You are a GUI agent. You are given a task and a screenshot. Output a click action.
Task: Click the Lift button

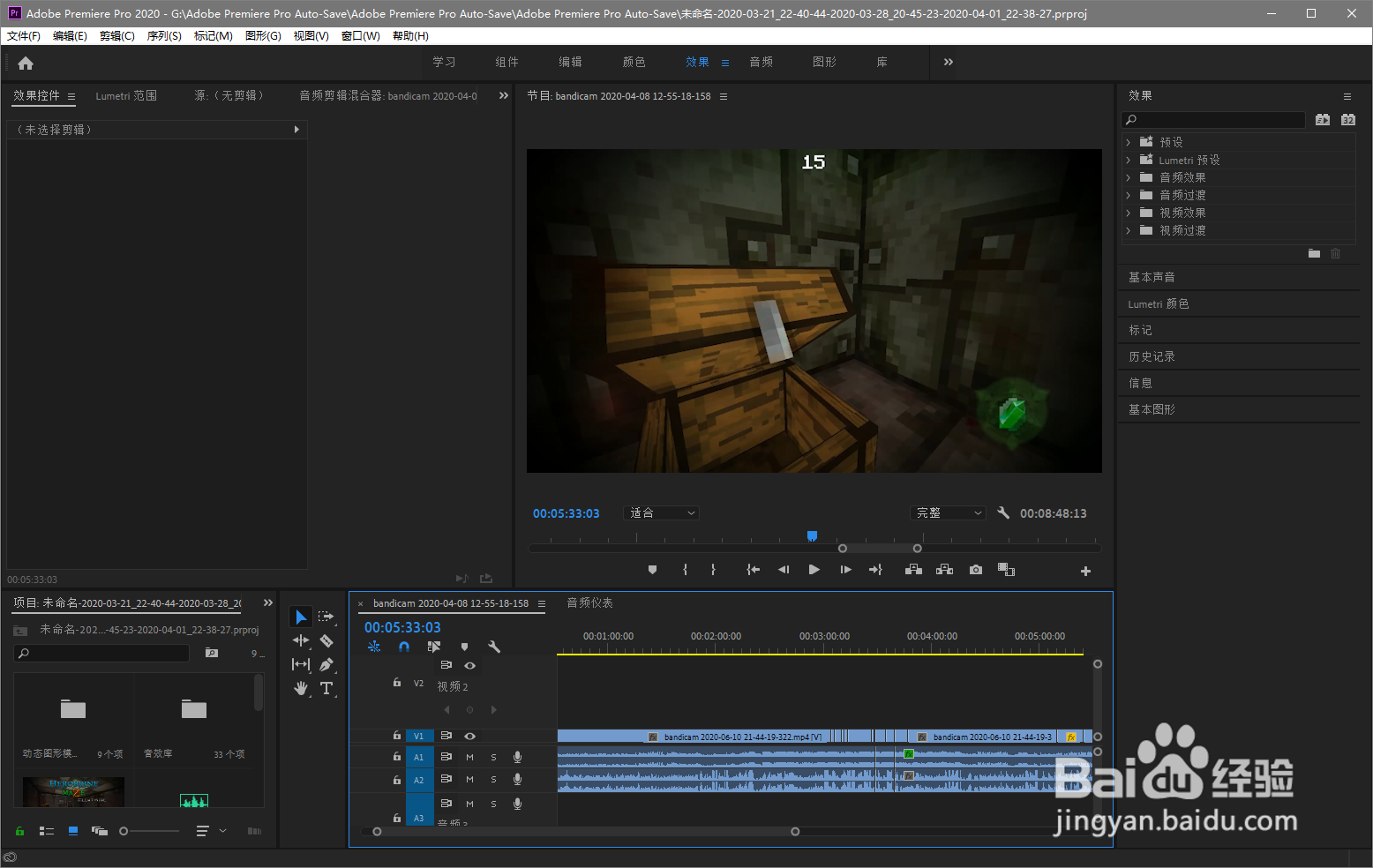[914, 570]
